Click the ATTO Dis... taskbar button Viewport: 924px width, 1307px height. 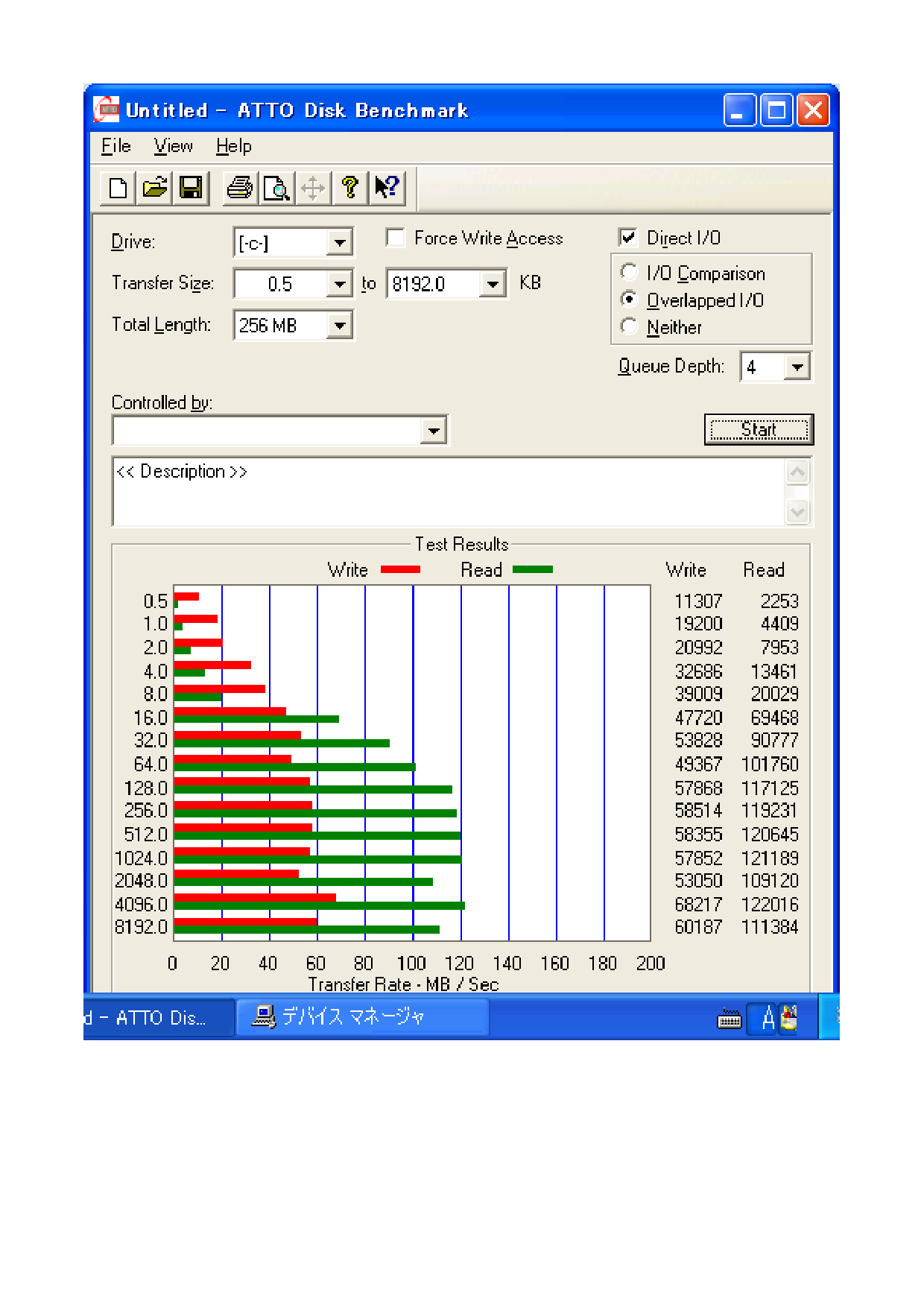point(158,1018)
